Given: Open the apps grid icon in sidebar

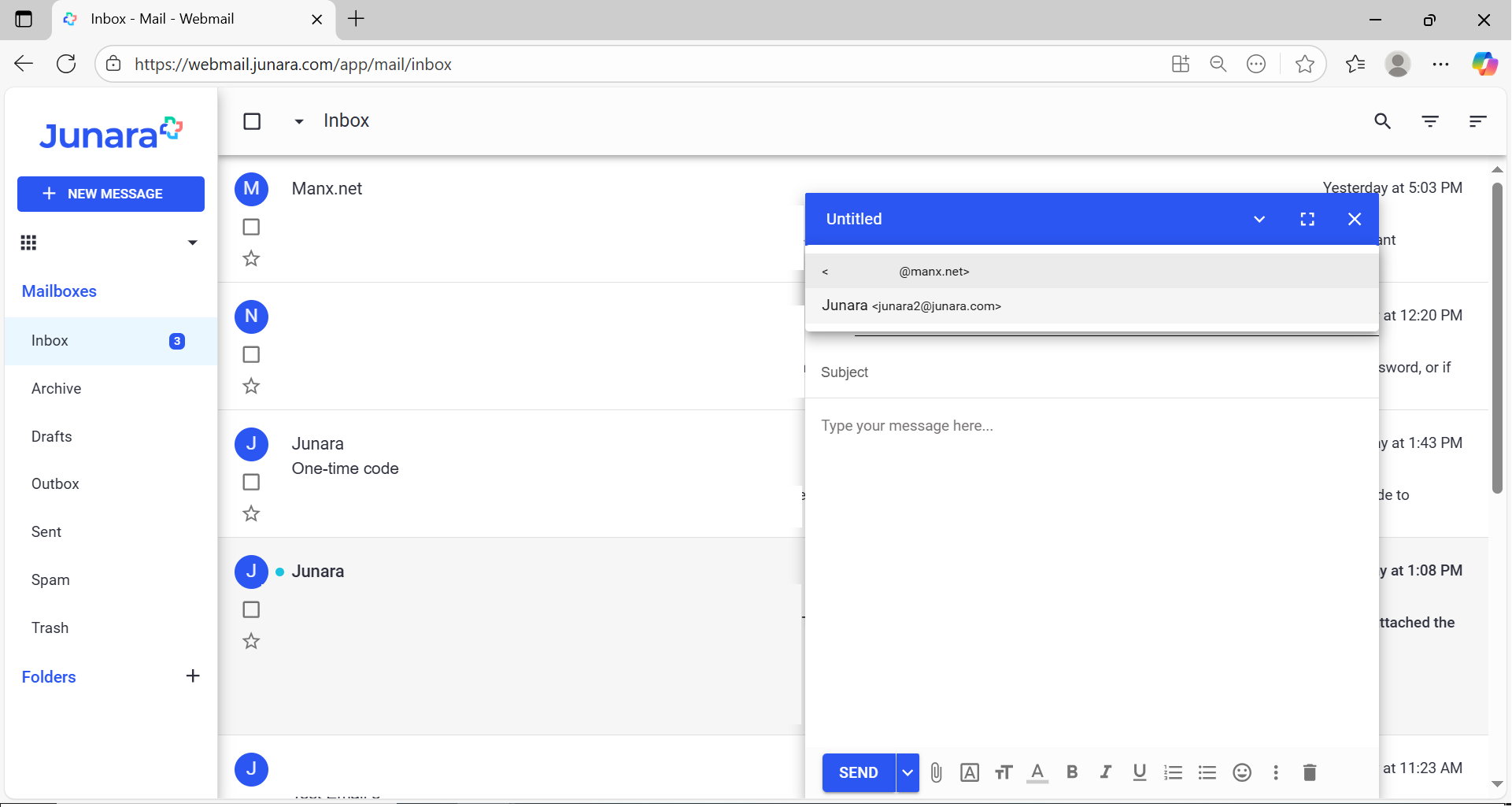Looking at the screenshot, I should (29, 242).
